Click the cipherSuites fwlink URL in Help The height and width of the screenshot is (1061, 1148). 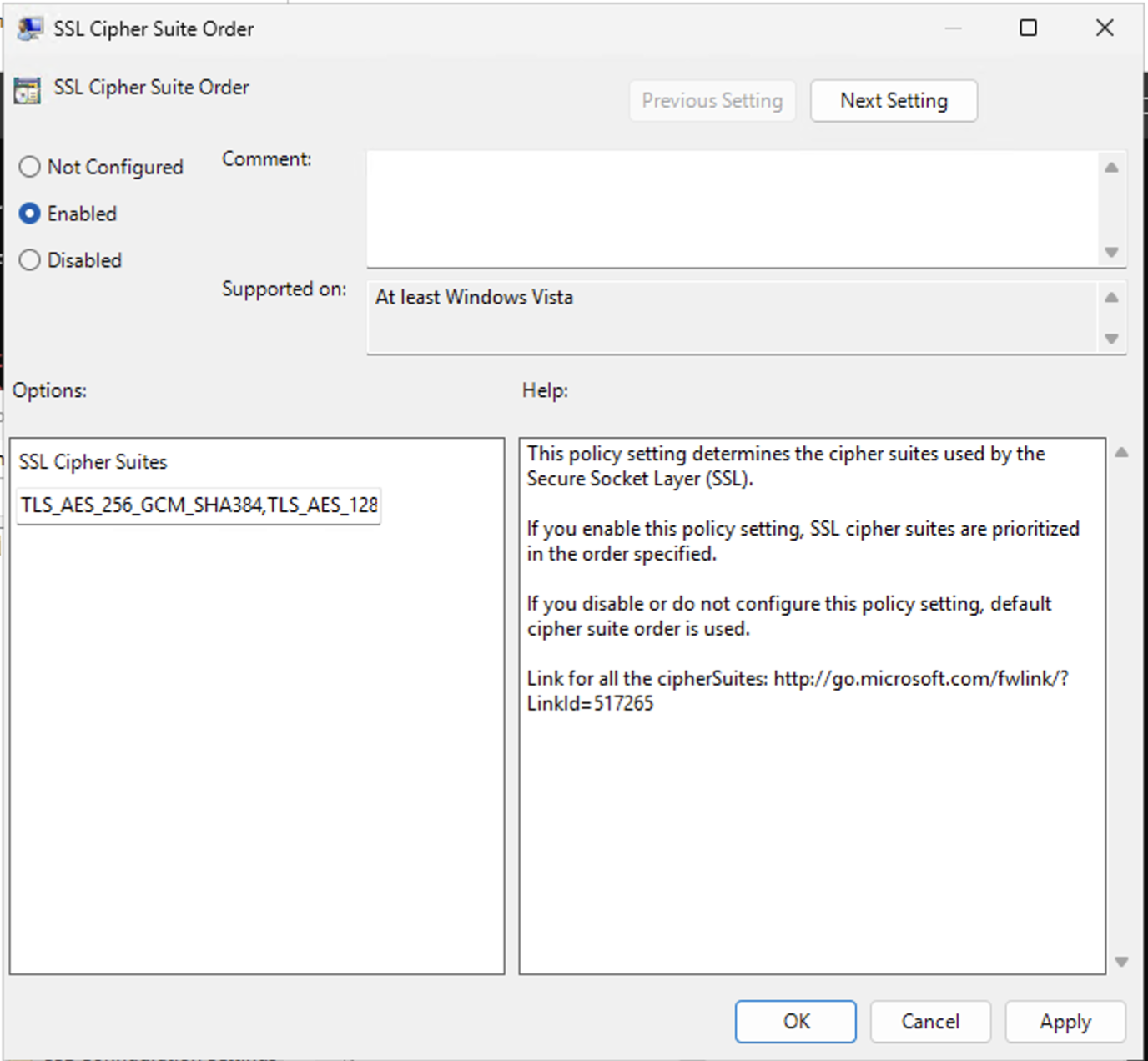tap(798, 691)
